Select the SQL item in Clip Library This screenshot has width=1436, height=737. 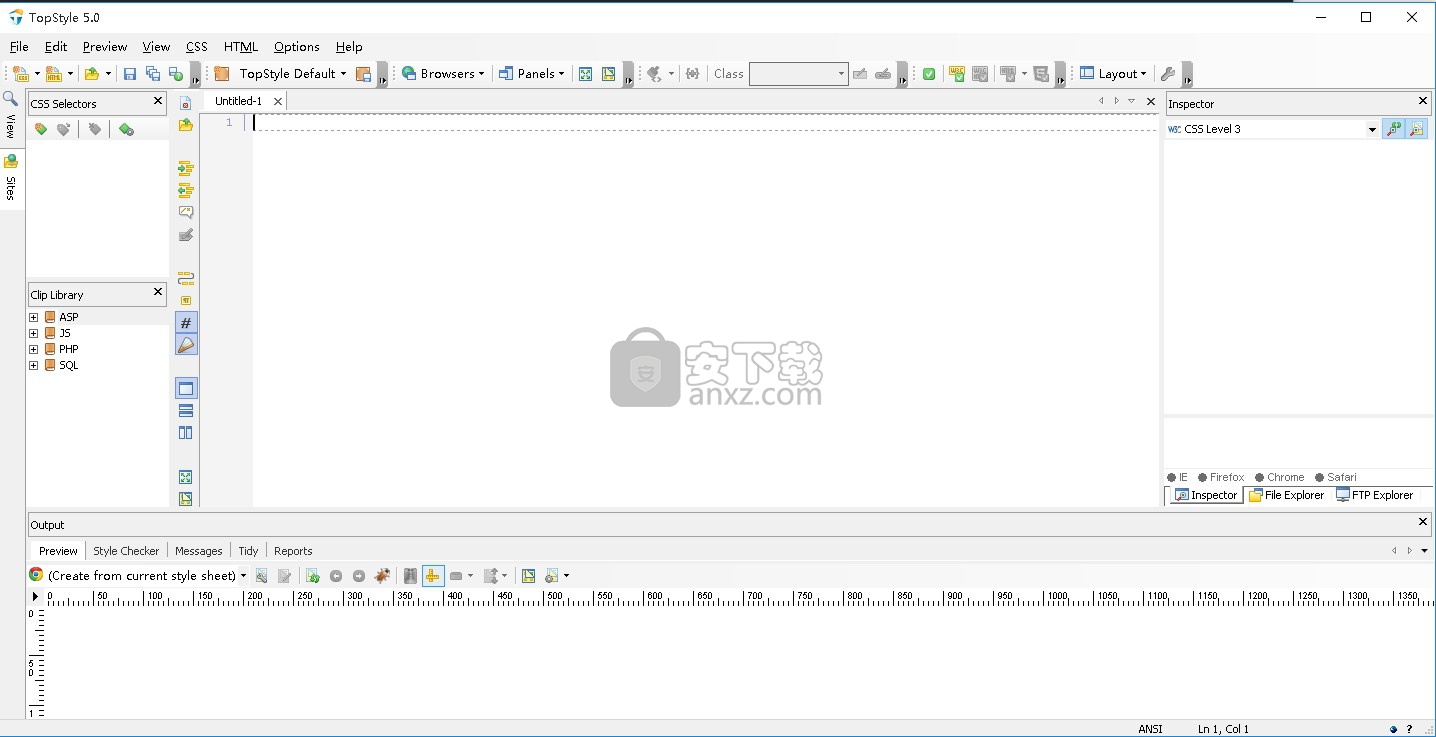tap(68, 365)
